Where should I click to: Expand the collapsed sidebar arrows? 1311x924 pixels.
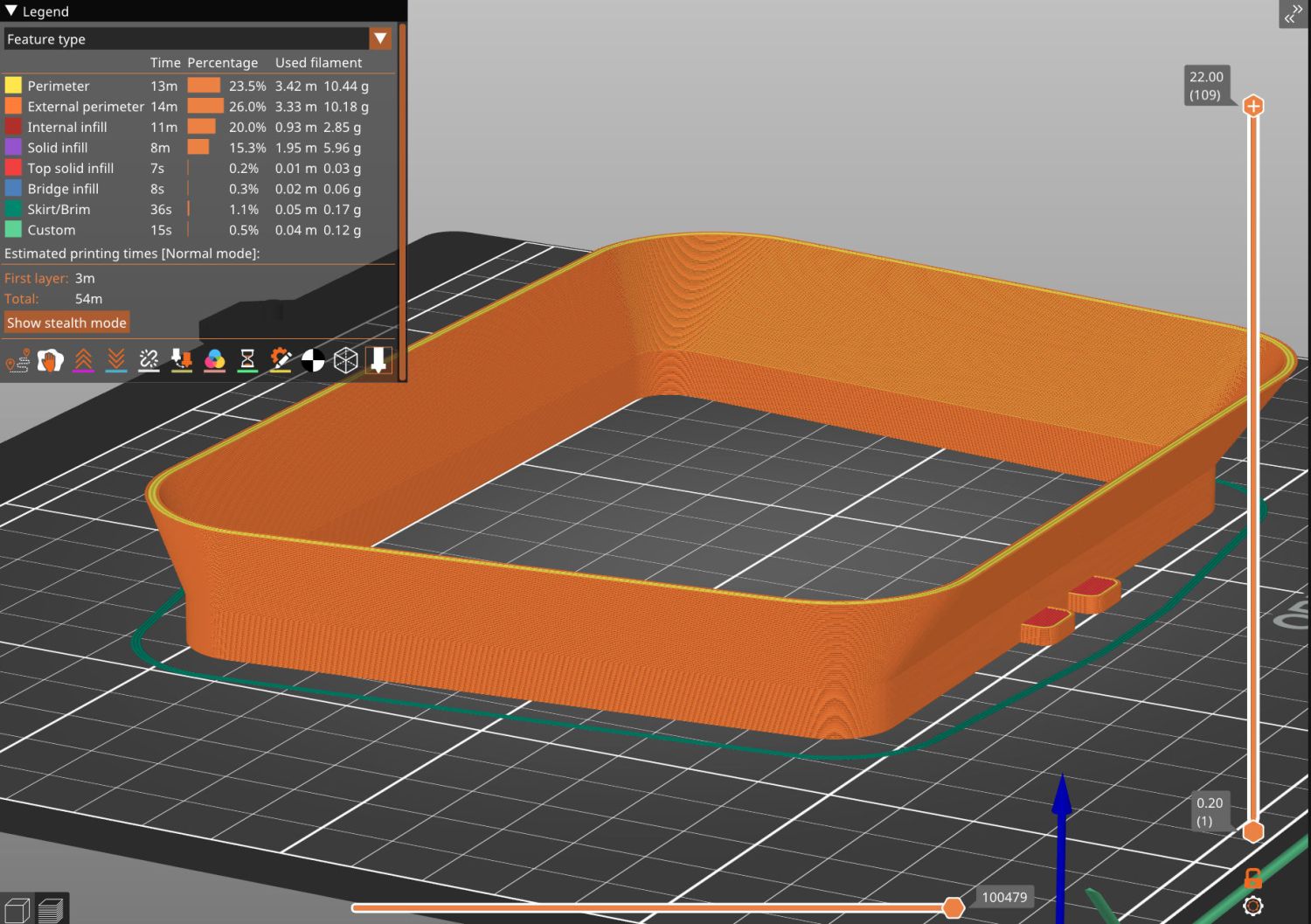coord(1294,14)
